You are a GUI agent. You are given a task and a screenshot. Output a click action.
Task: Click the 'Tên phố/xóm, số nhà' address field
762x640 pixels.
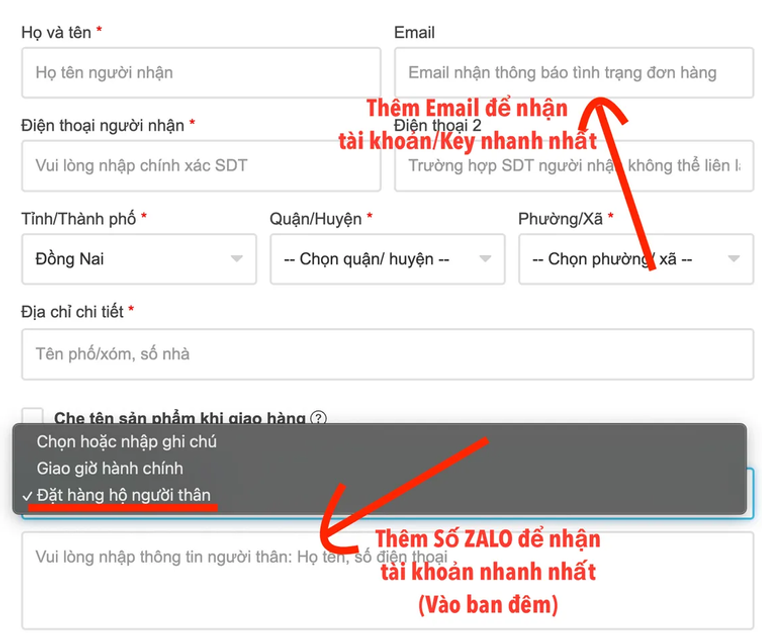[x=387, y=354]
